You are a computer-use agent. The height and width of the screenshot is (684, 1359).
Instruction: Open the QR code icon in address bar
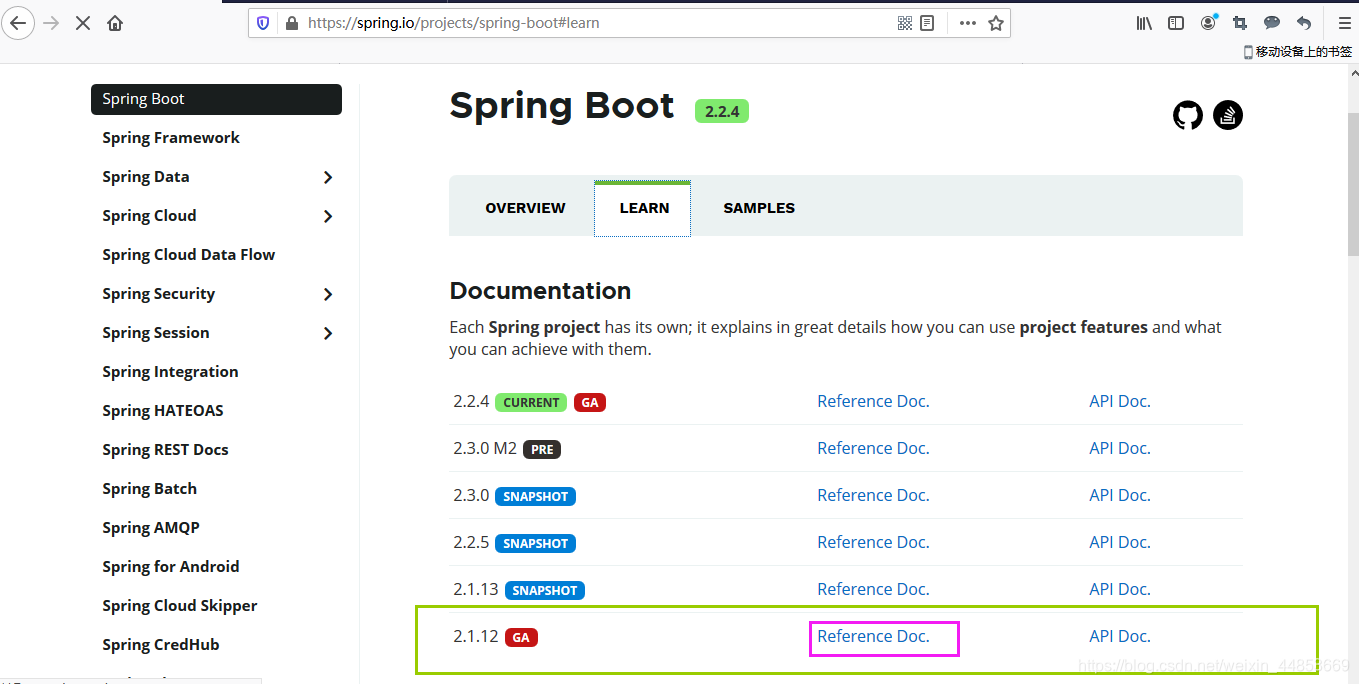[x=905, y=23]
